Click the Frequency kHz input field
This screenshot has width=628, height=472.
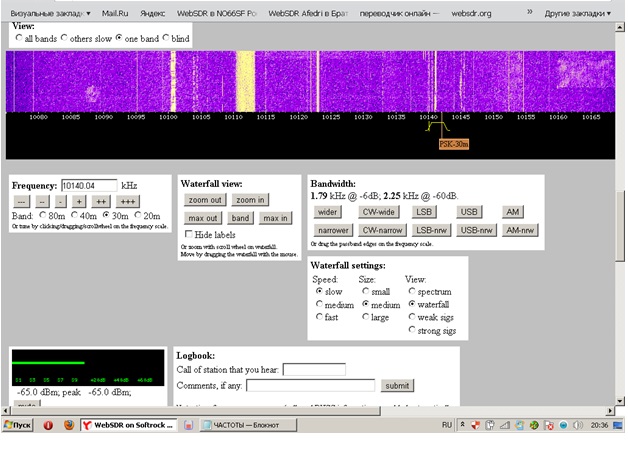[88, 185]
